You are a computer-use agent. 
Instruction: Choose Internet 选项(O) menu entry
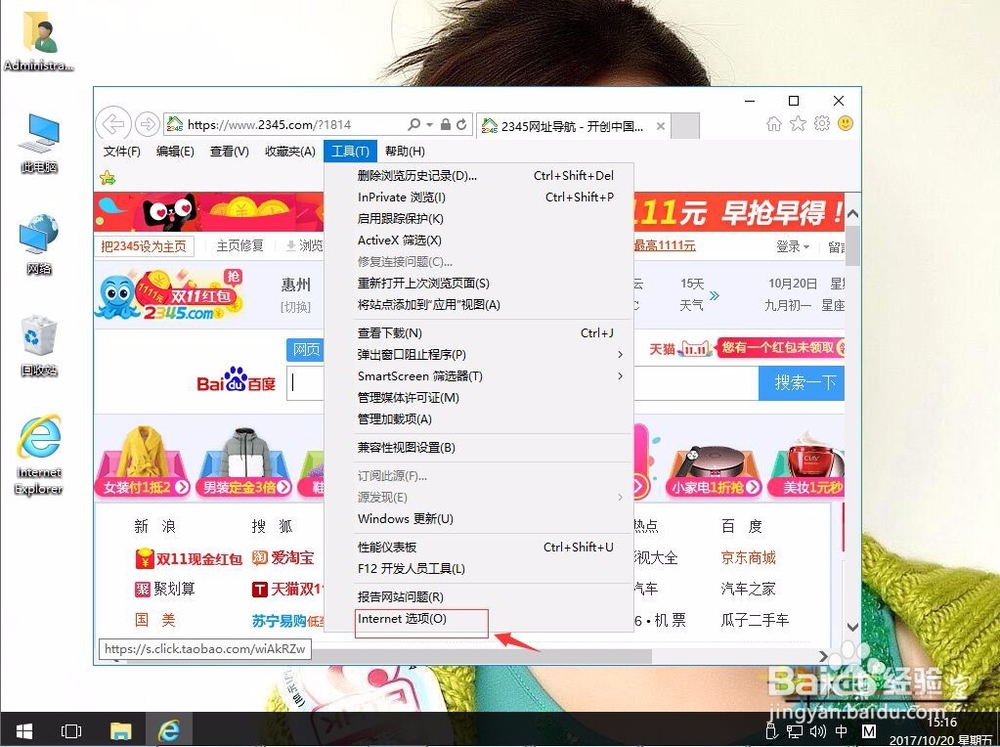(x=479, y=619)
